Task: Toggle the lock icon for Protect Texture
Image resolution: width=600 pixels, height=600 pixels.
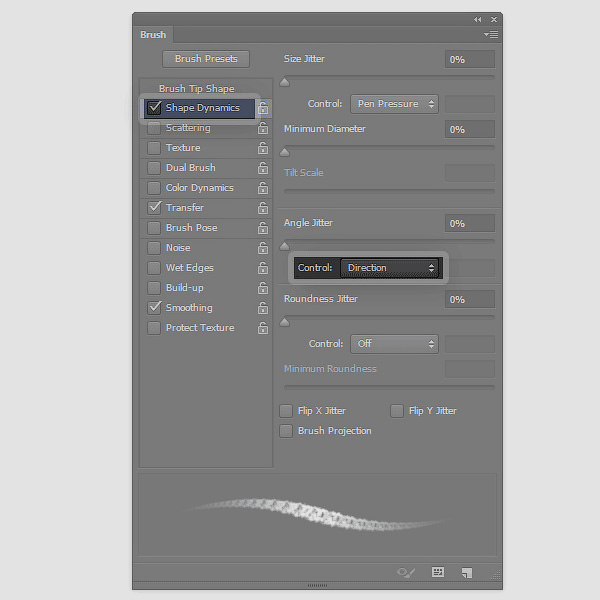Action: point(263,328)
